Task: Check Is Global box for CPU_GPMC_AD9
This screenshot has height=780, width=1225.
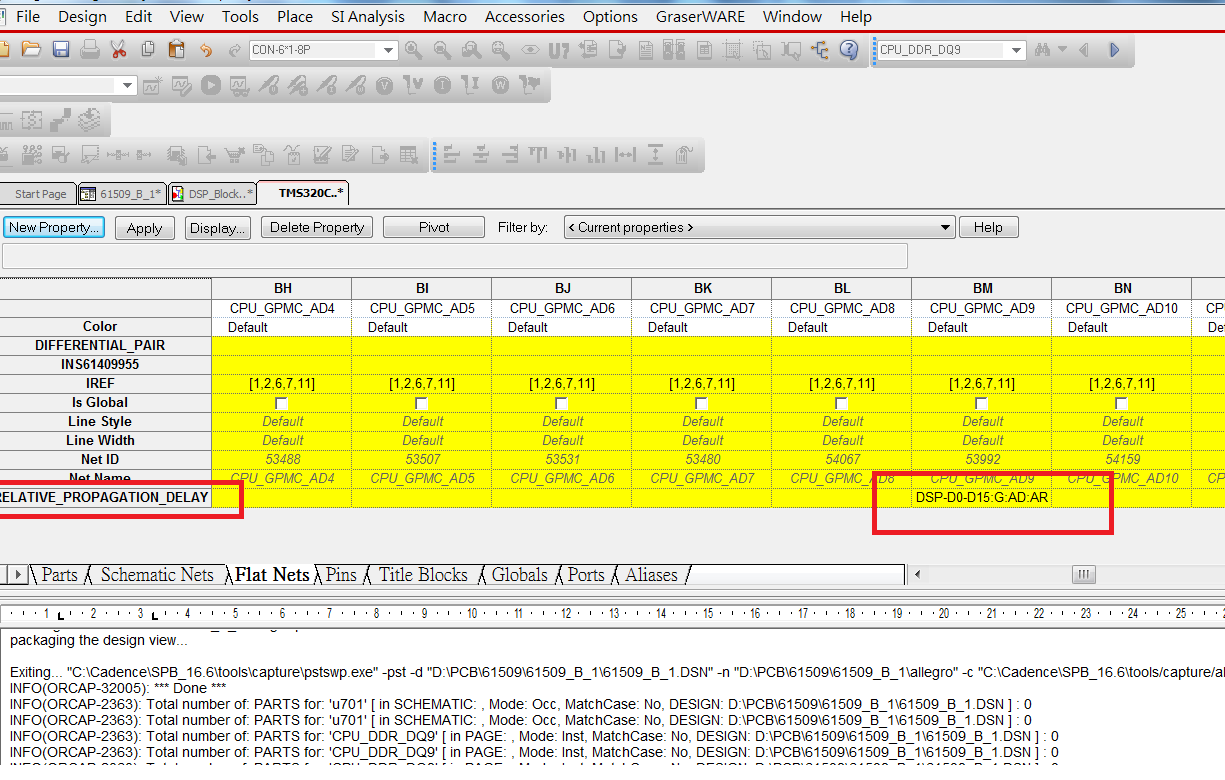Action: [x=982, y=403]
